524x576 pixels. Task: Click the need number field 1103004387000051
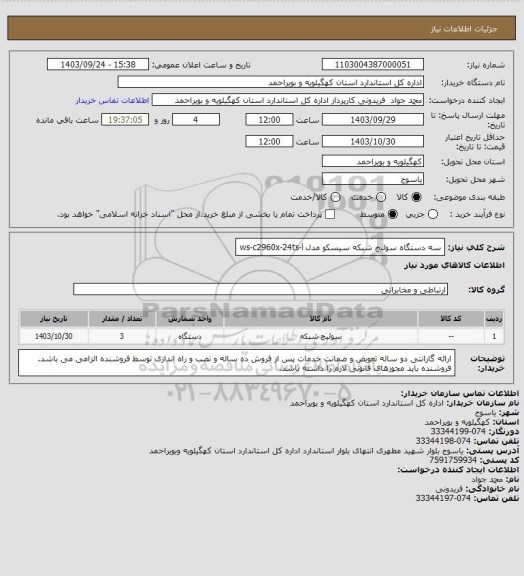(x=373, y=64)
